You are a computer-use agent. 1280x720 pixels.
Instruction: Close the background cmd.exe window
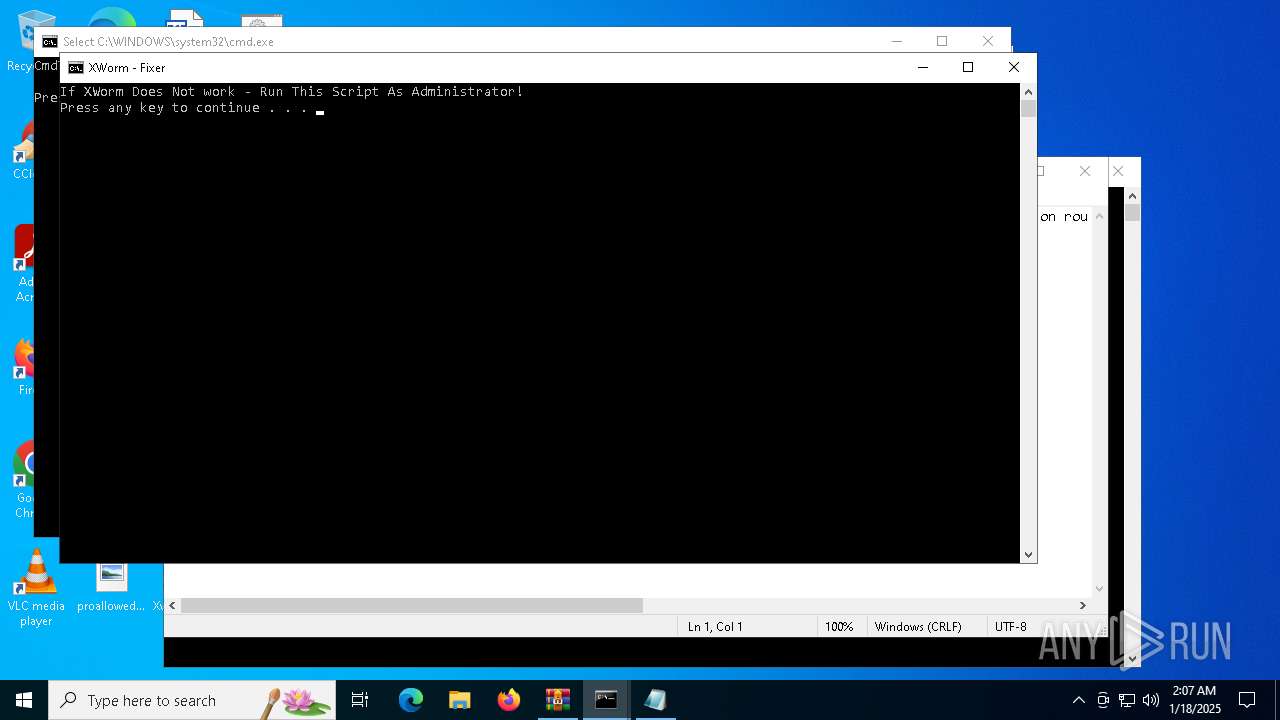coord(987,41)
